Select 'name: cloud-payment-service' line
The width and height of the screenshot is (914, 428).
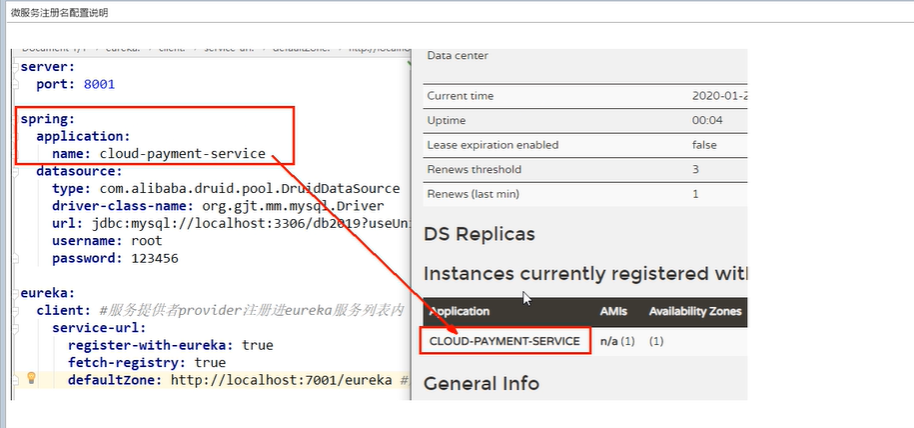pos(159,154)
